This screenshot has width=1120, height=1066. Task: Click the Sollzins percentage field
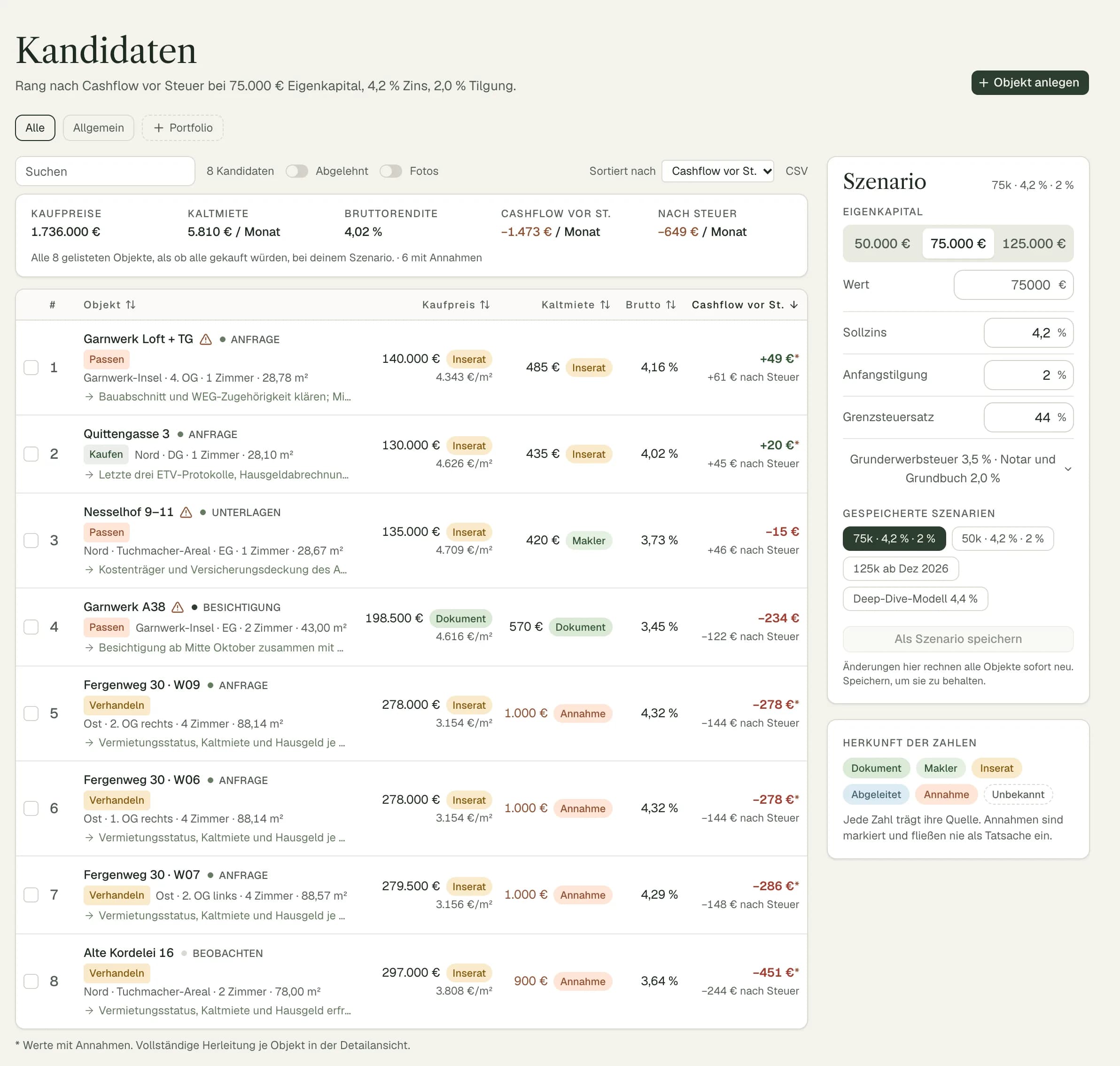(1028, 332)
